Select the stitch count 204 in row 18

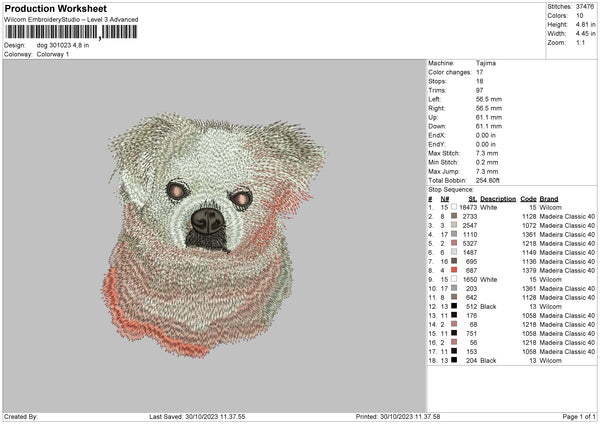point(471,360)
